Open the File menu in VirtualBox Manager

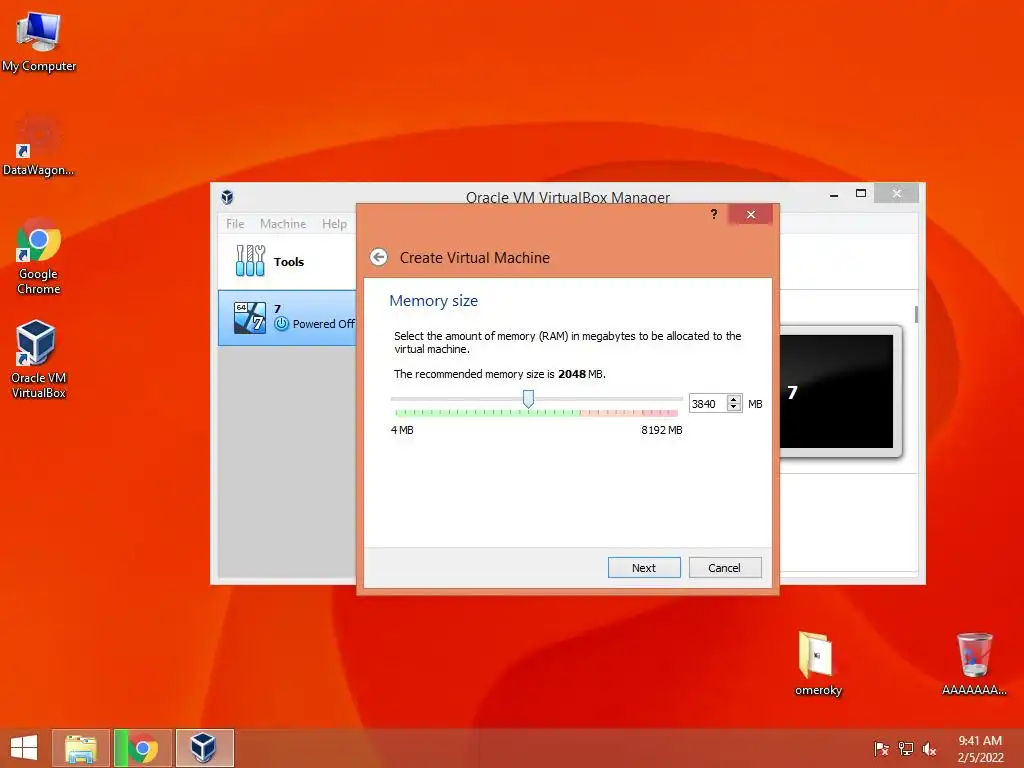[235, 223]
